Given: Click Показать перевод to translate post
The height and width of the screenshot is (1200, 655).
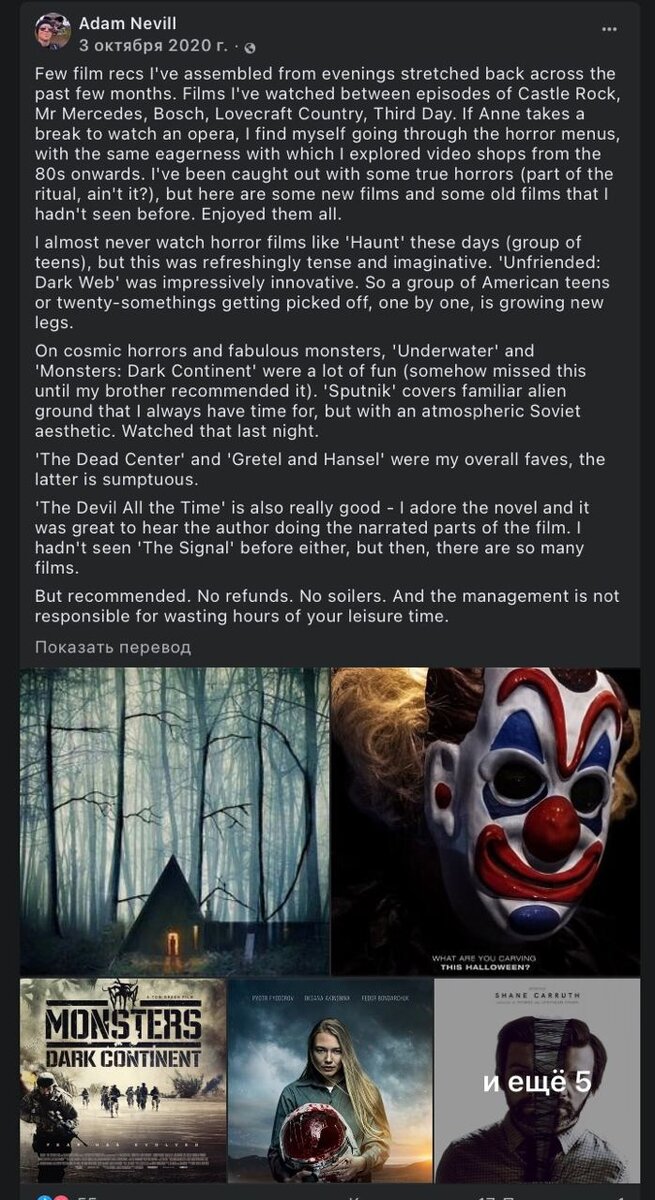Looking at the screenshot, I should pos(113,647).
